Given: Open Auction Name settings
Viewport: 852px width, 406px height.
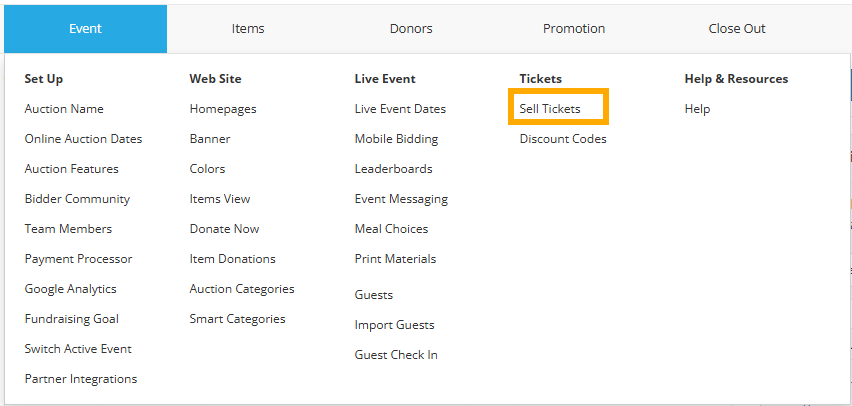Looking at the screenshot, I should point(64,109).
